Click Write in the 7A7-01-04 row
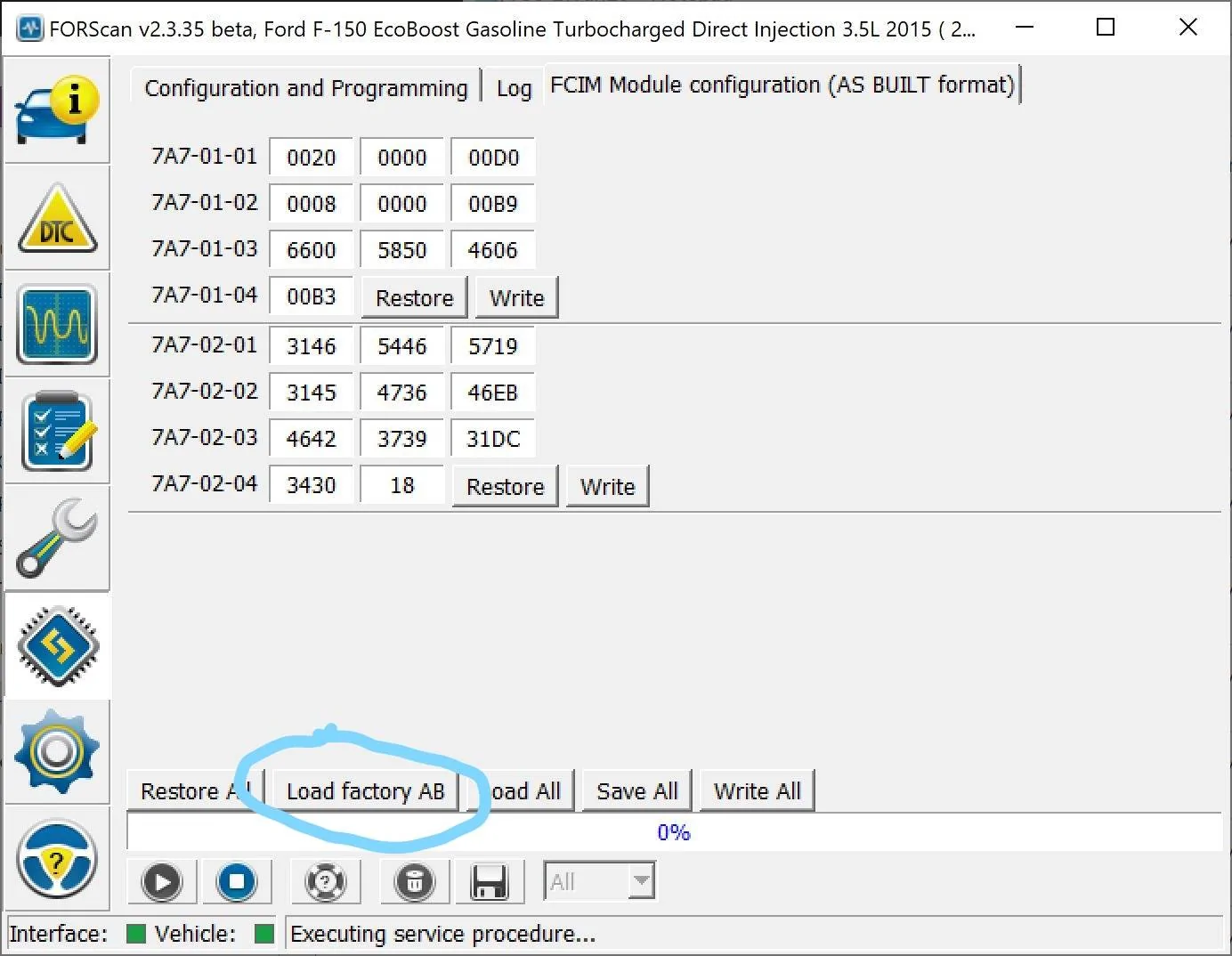Viewport: 1232px width, 956px height. pyautogui.click(x=516, y=297)
